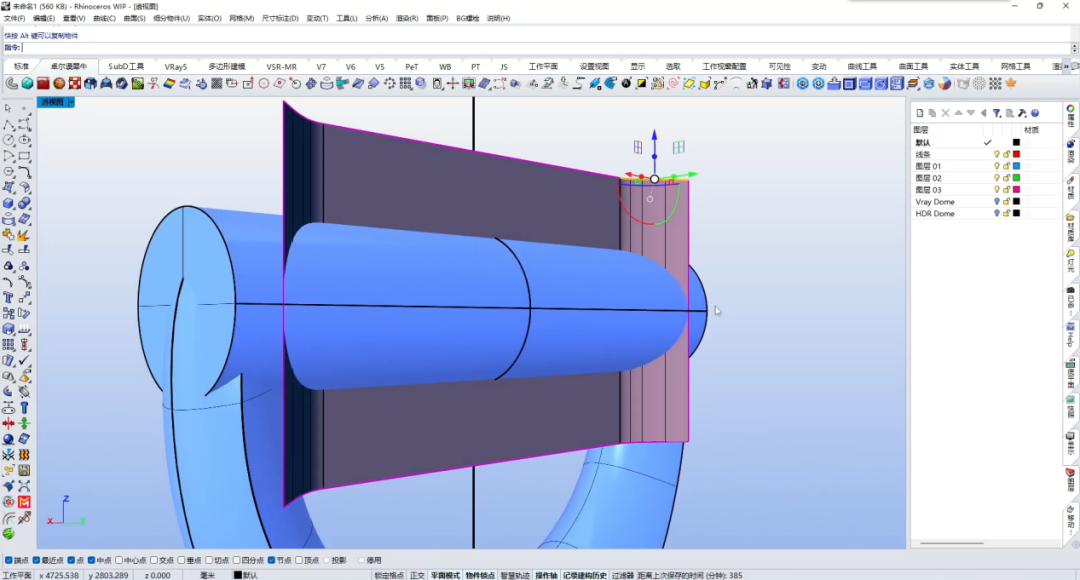Viewport: 1080px width, 580px height.
Task: Click the filter funnel icon in layers panel
Action: 997,113
